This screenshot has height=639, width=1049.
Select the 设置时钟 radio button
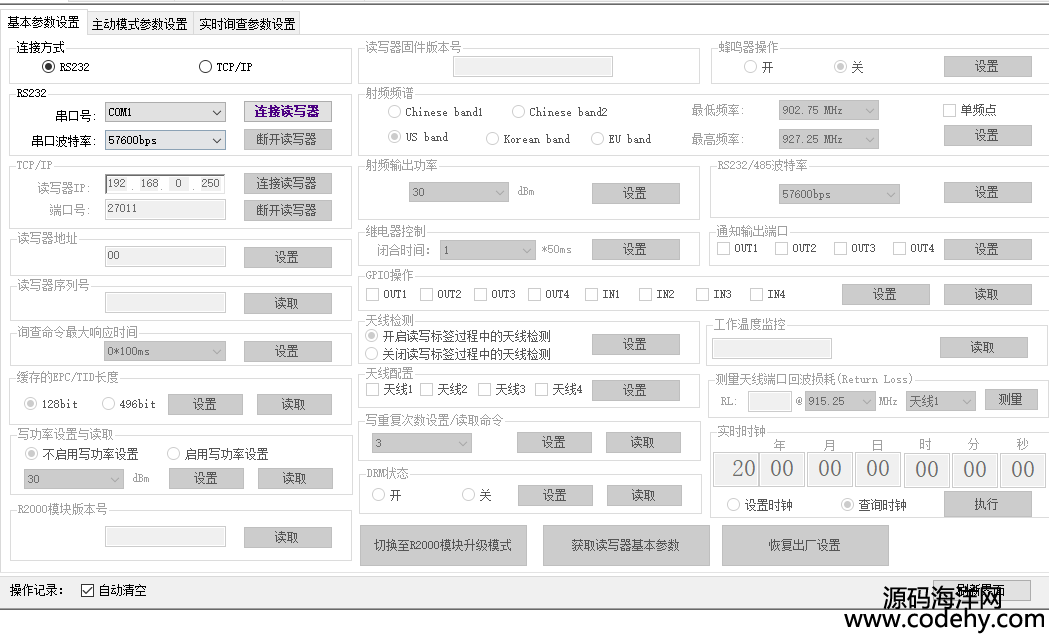coord(734,505)
